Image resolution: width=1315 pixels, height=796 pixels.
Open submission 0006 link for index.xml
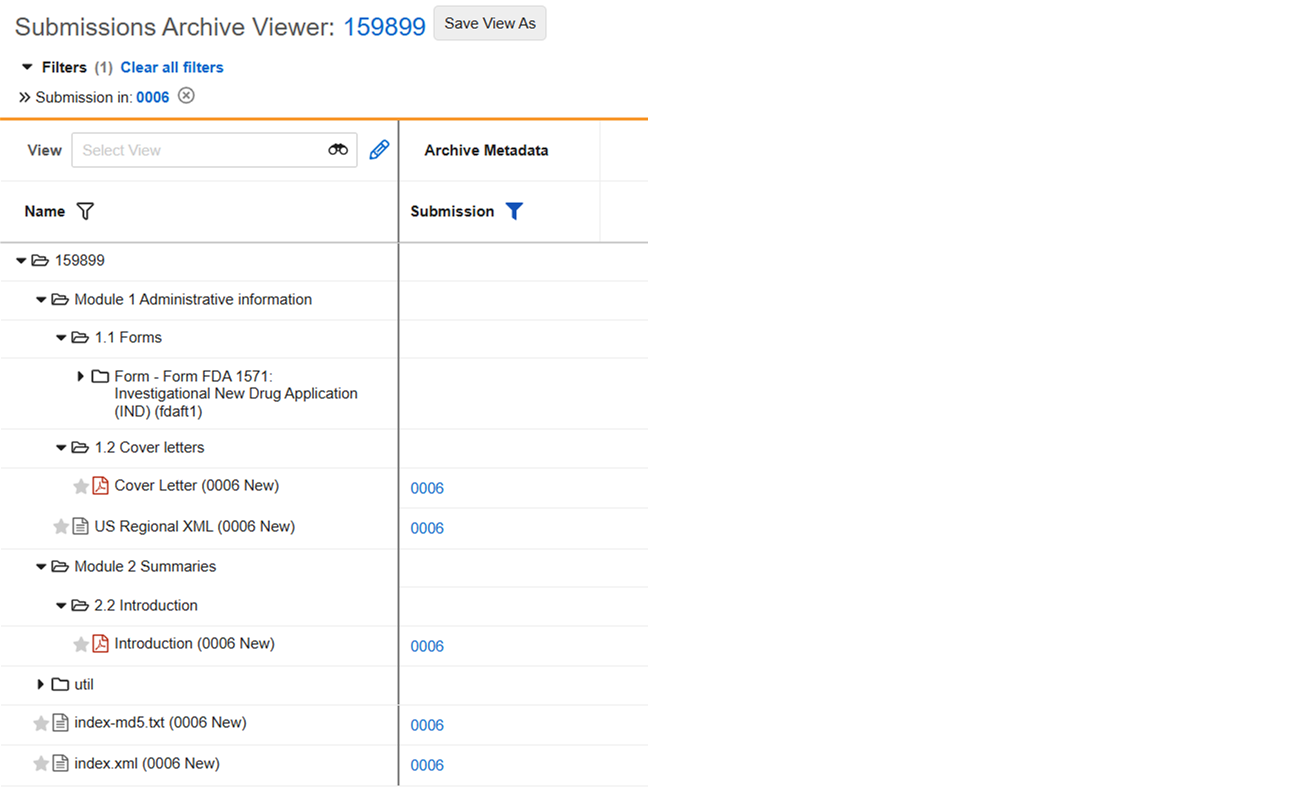[x=427, y=765]
